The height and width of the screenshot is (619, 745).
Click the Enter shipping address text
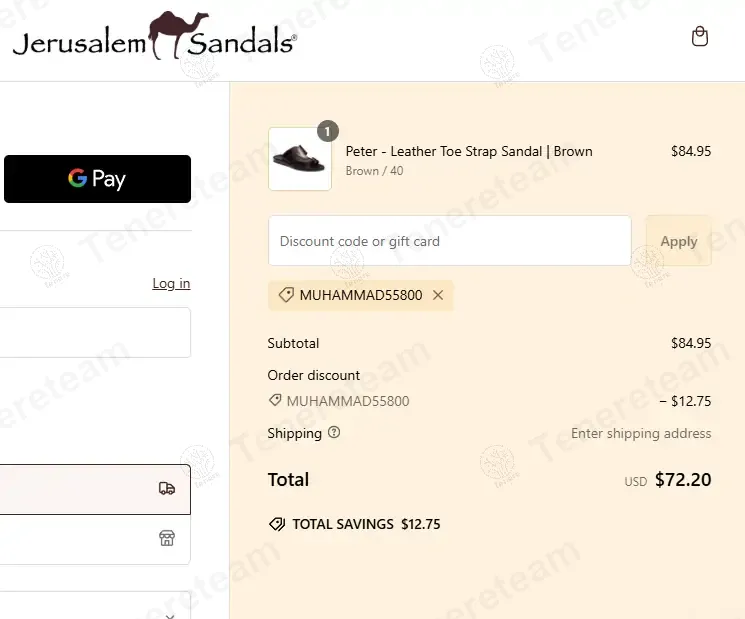point(641,433)
